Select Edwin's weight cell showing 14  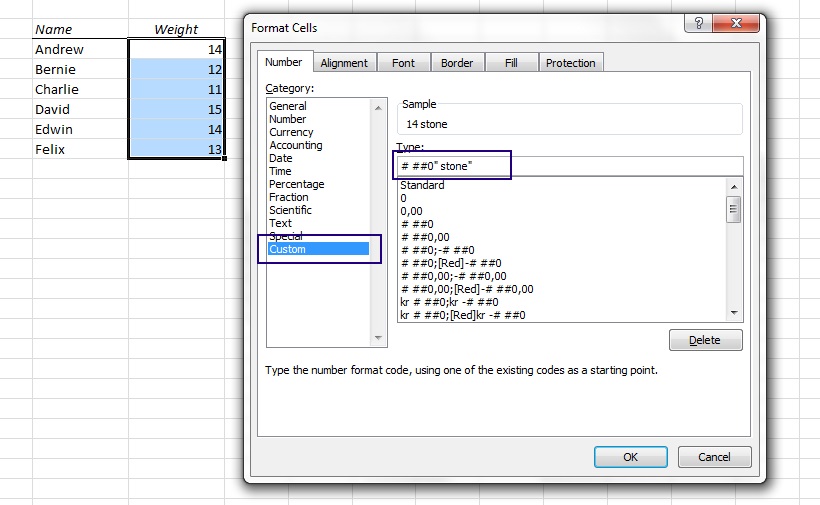click(177, 129)
